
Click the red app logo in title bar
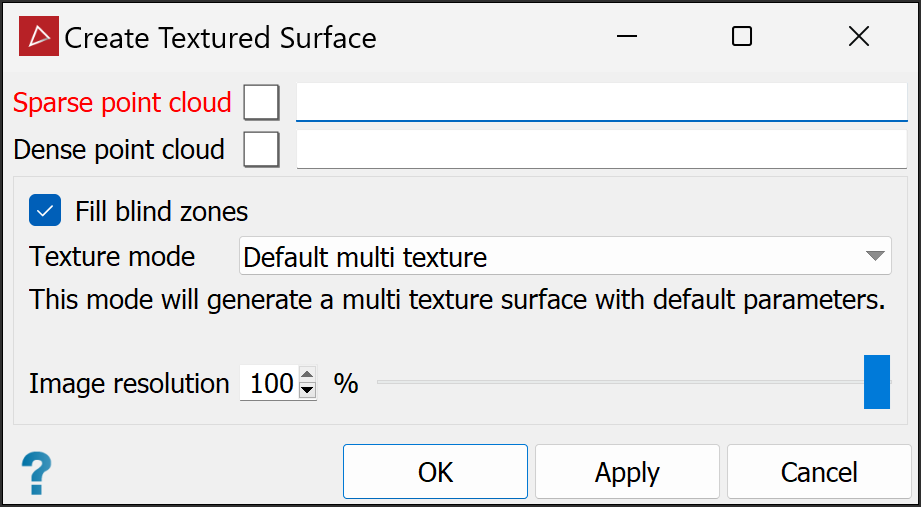pos(38,37)
